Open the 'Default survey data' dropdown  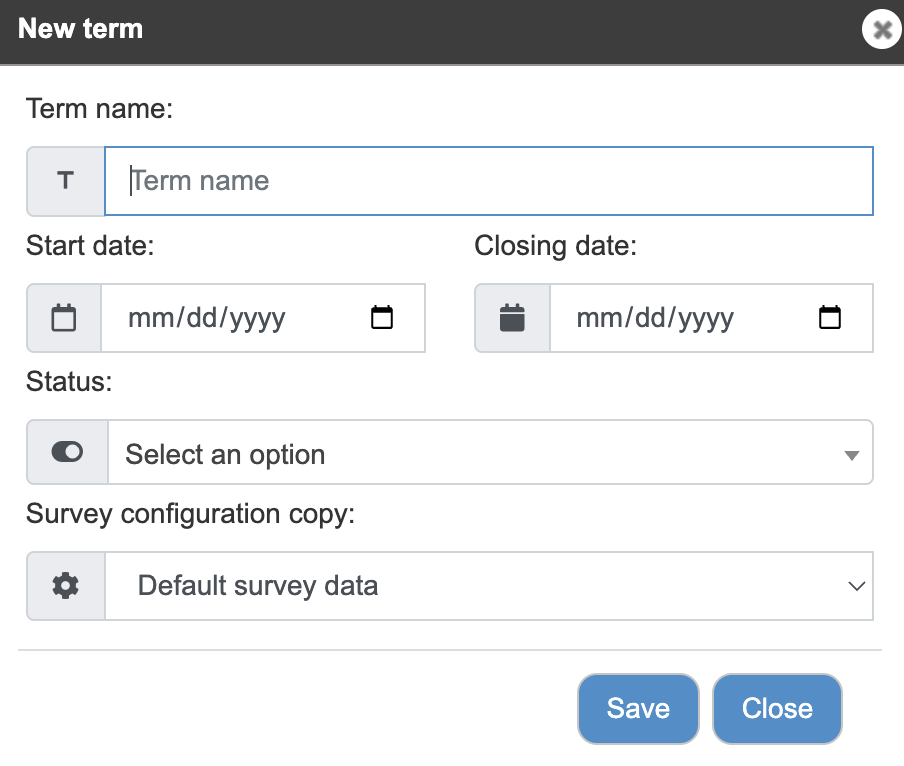coord(489,586)
